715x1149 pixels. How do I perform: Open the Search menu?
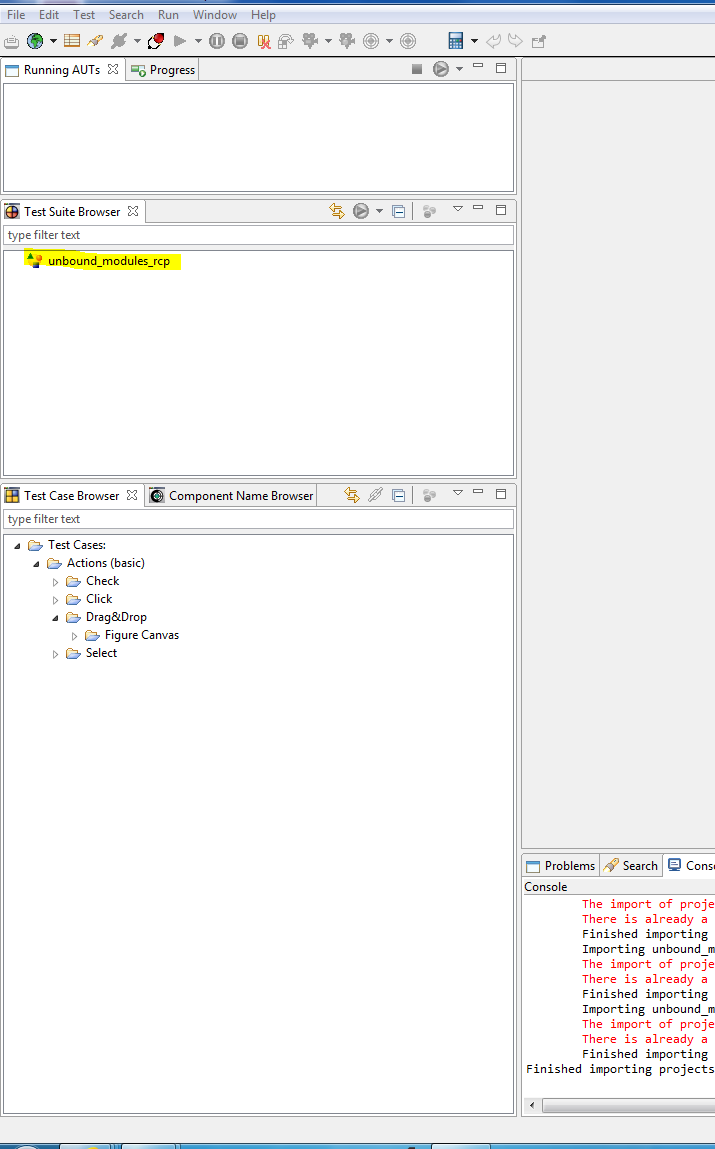click(x=126, y=15)
